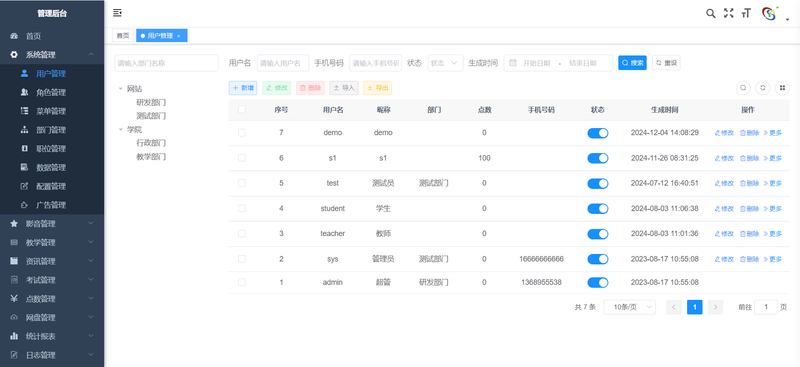Image resolution: width=800 pixels, height=367 pixels.
Task: Collapse the 网站 tree node
Action: pos(121,88)
